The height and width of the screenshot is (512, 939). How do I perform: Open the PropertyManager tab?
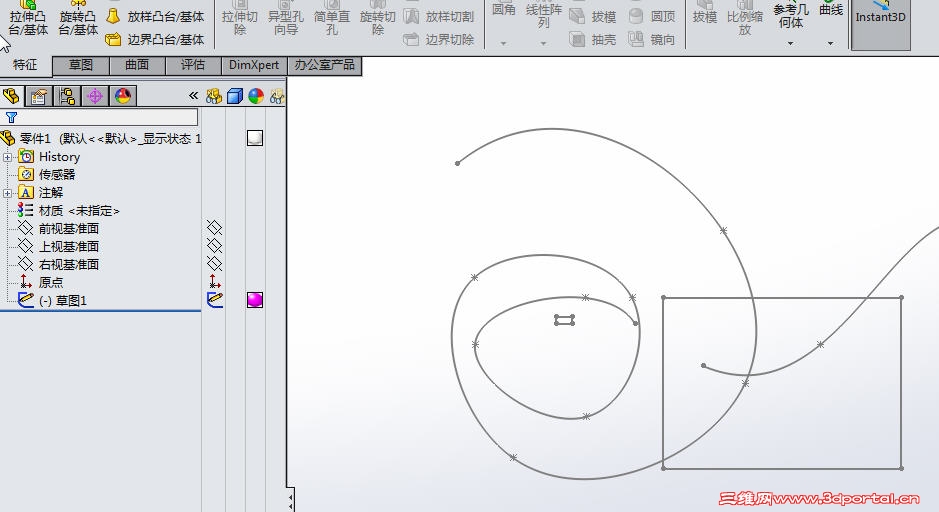39,96
